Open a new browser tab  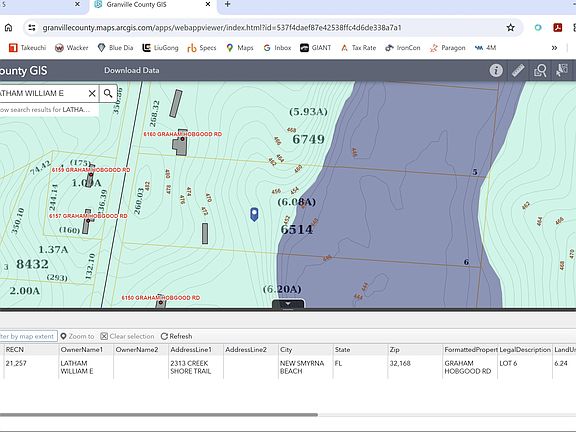227,4
